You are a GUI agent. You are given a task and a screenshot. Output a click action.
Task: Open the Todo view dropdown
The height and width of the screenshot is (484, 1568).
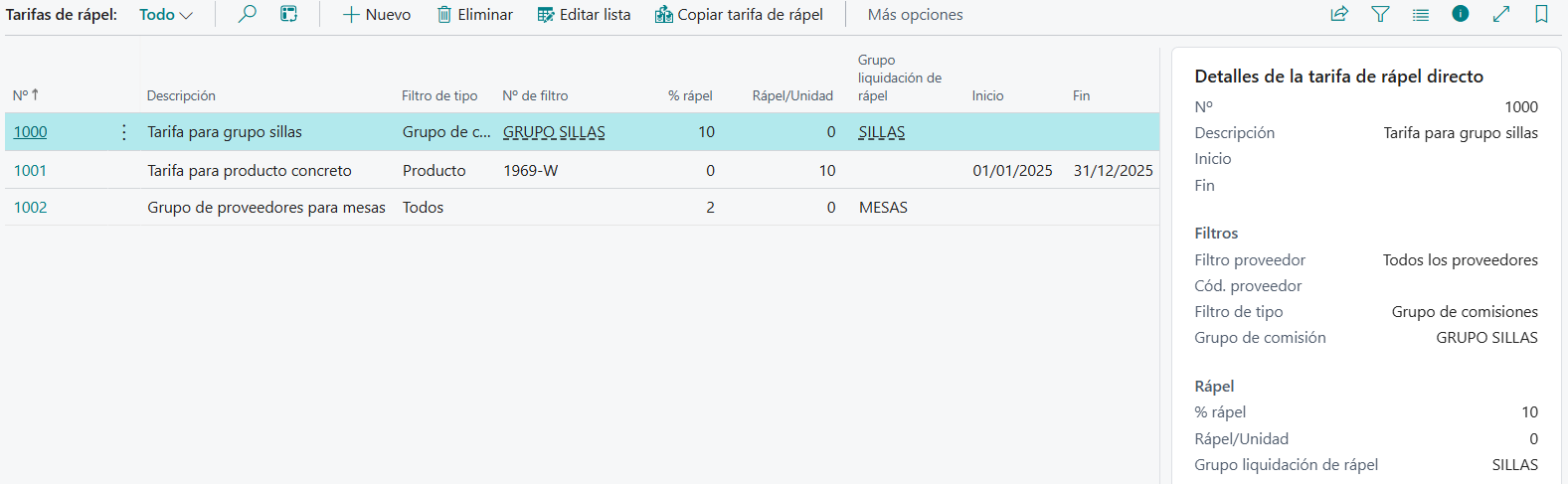[165, 15]
